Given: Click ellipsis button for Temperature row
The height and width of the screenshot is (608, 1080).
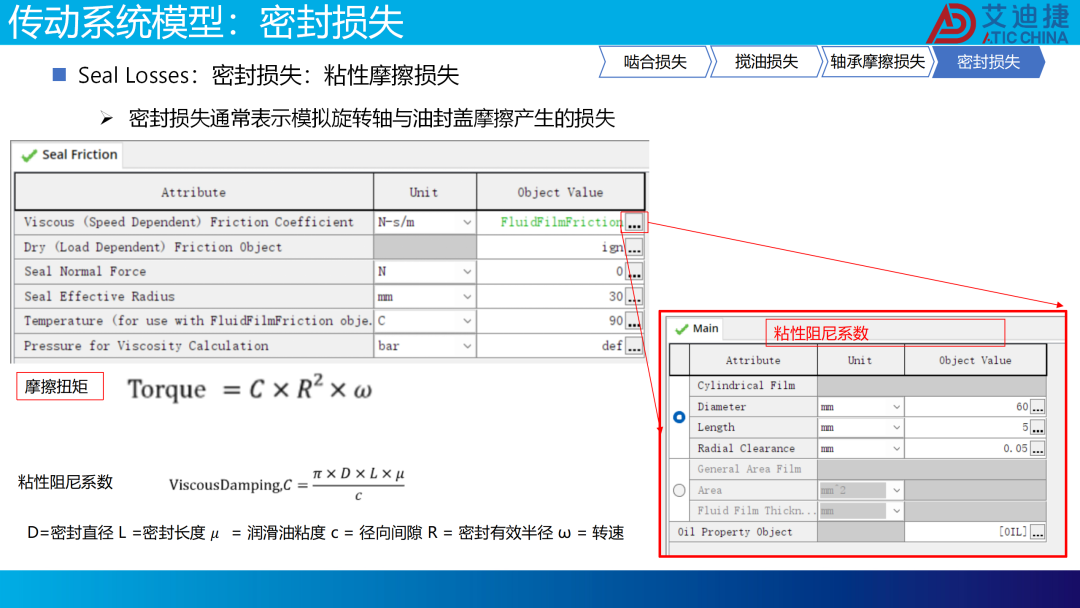Looking at the screenshot, I should point(634,322).
